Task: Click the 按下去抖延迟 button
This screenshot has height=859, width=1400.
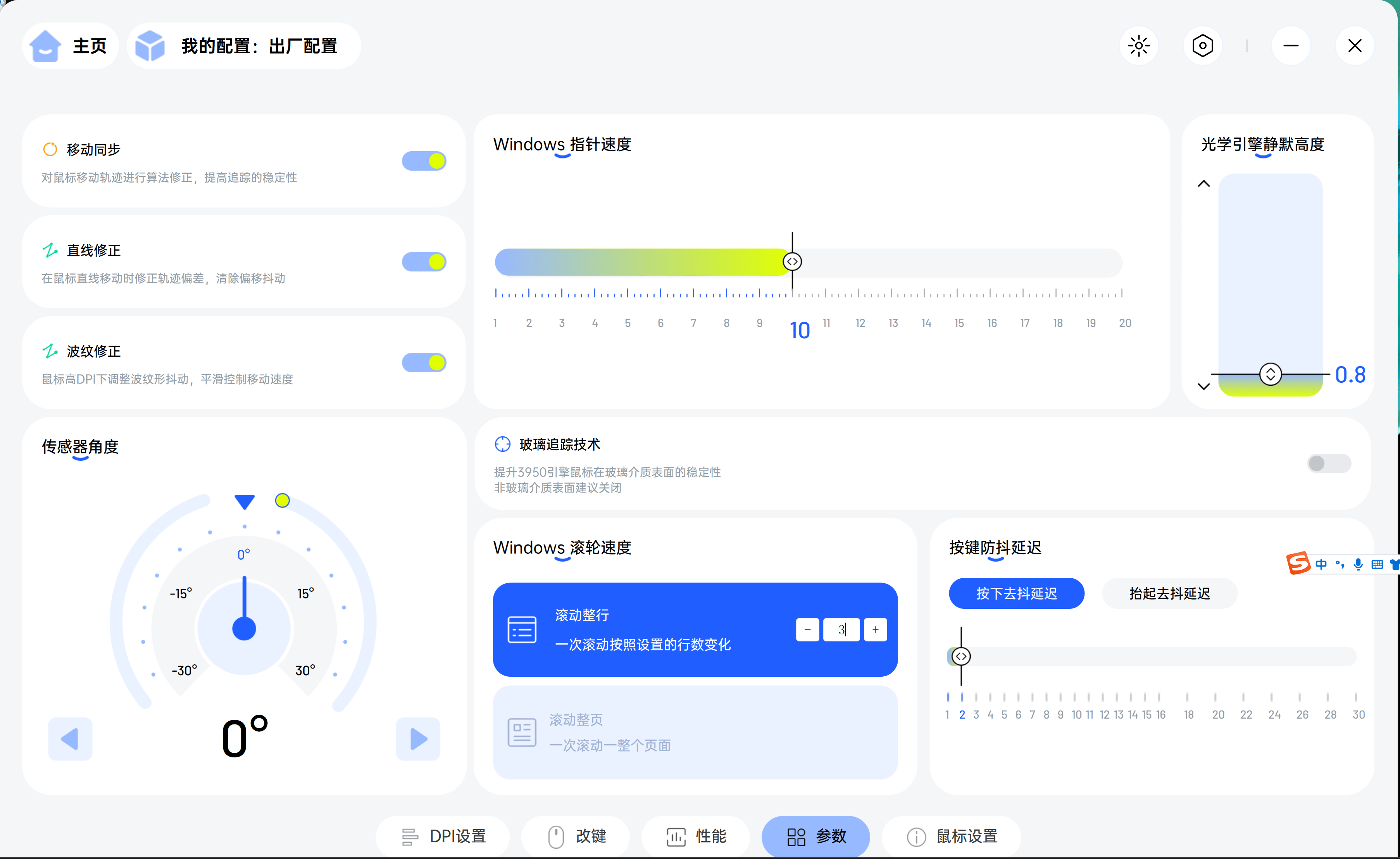Action: click(1017, 593)
